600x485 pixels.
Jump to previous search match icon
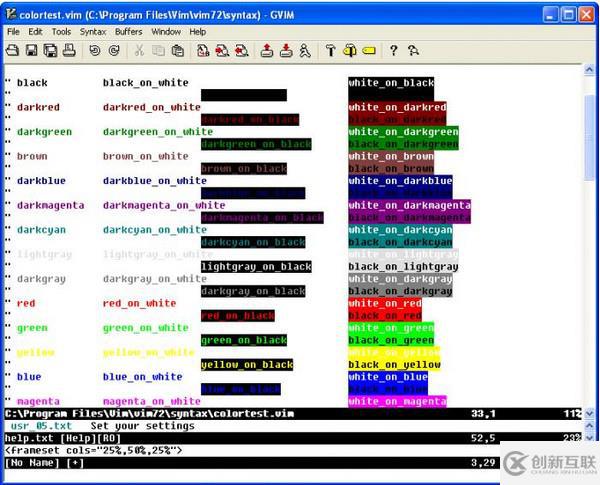pyautogui.click(x=241, y=51)
